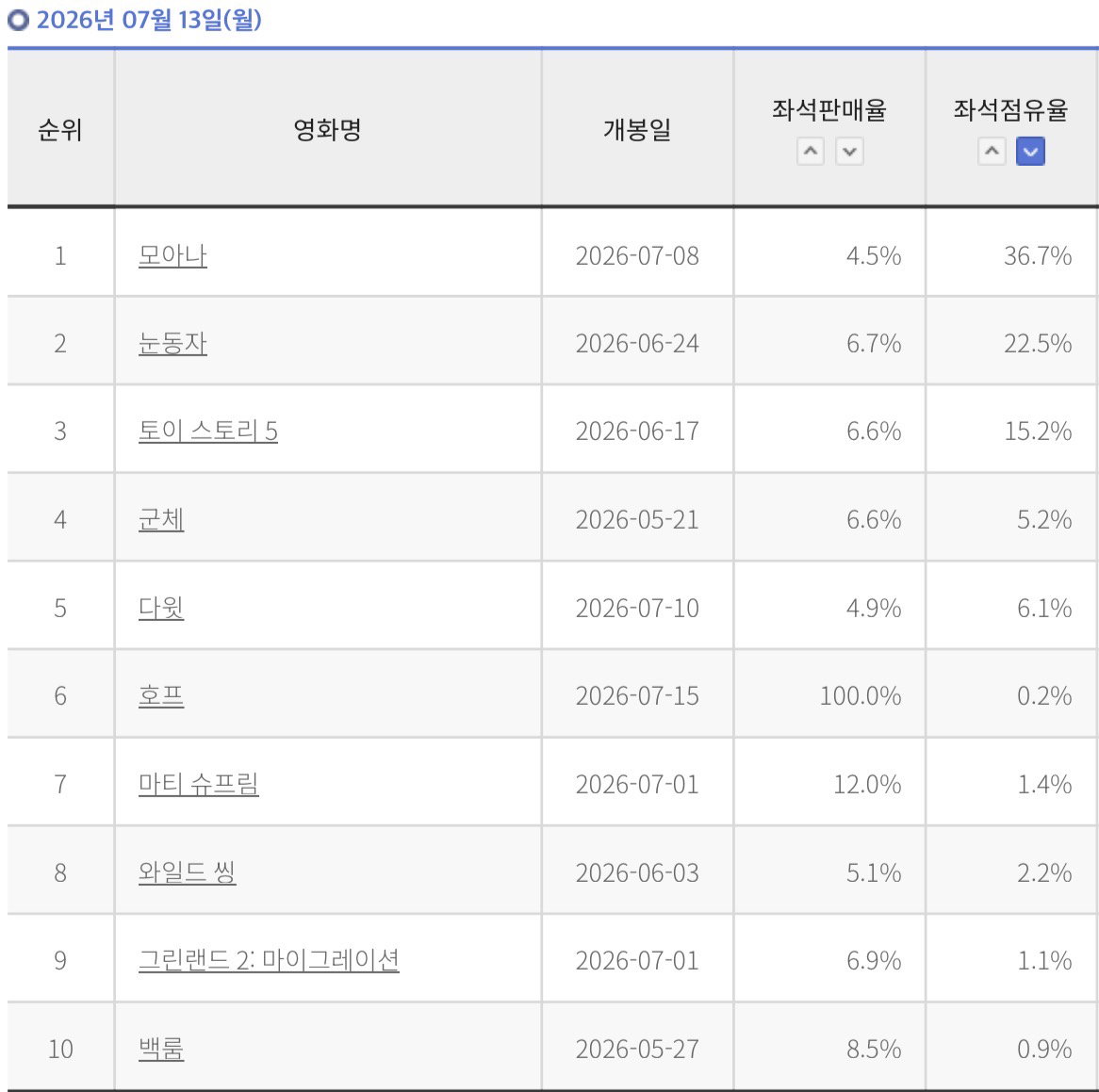Click the 영화명 column header
Image resolution: width=1099 pixels, height=1092 pixels.
tap(327, 130)
